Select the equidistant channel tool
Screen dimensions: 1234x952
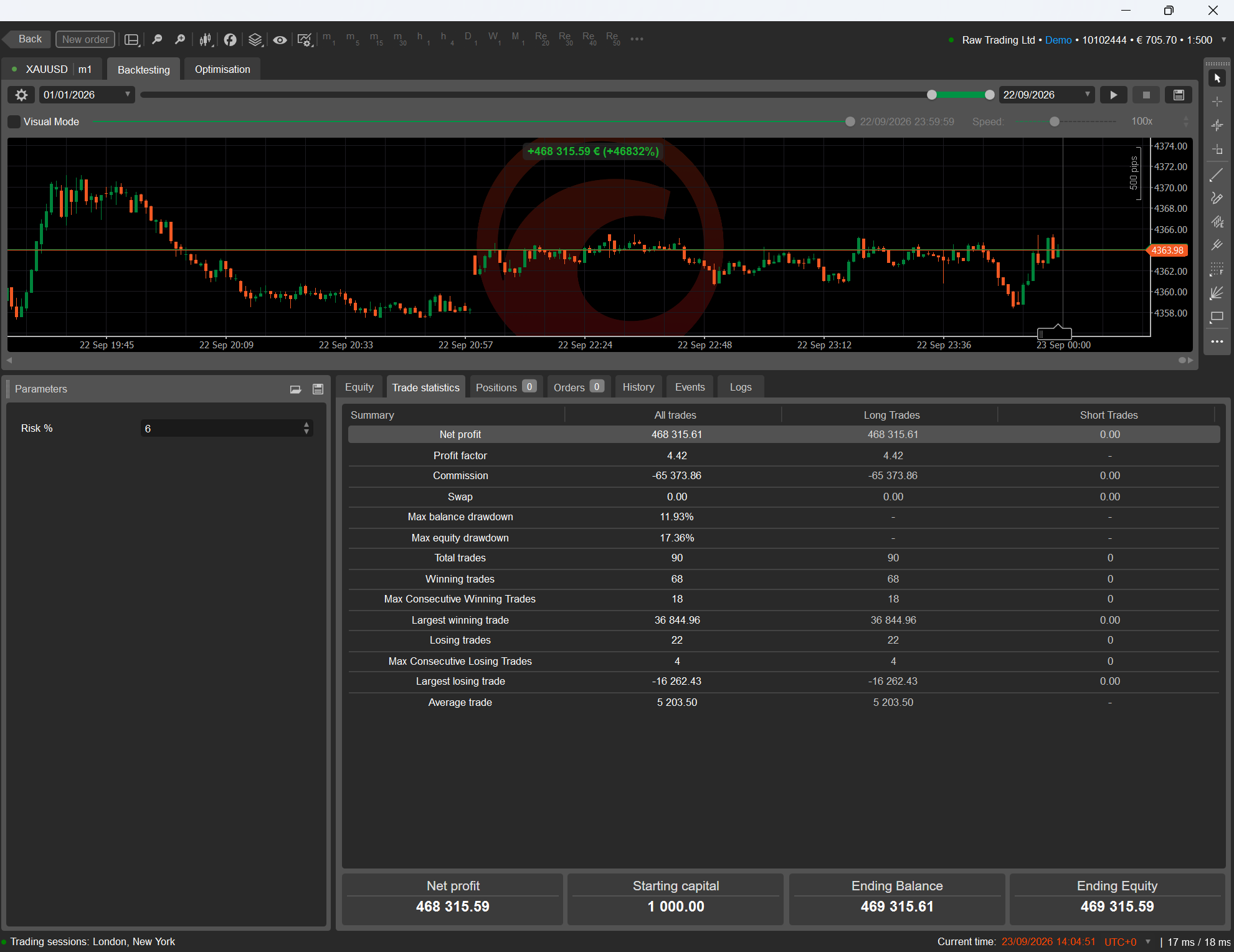(x=1217, y=222)
